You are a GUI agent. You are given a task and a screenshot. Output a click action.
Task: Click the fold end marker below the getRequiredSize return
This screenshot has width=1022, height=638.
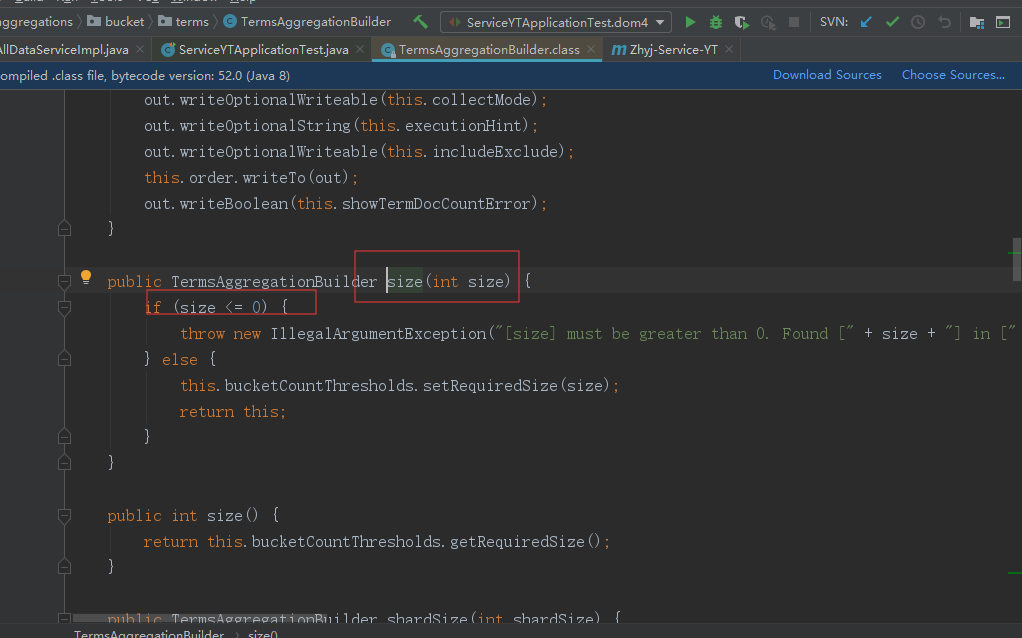[x=64, y=566]
